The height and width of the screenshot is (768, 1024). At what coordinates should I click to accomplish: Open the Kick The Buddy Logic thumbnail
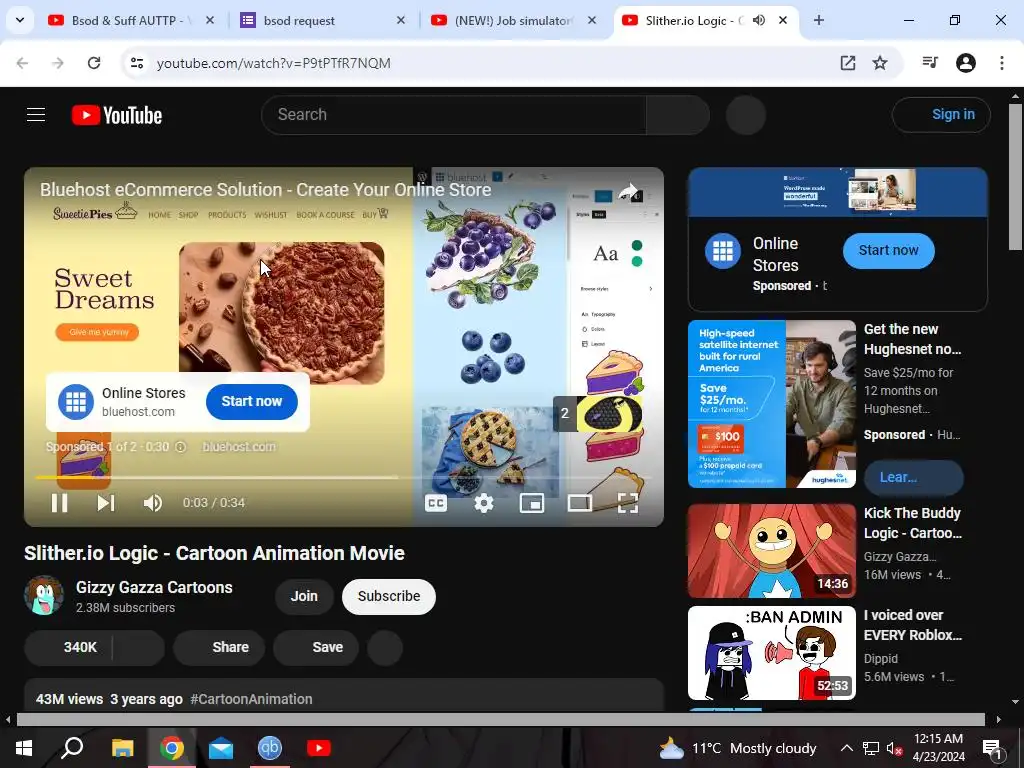click(772, 551)
